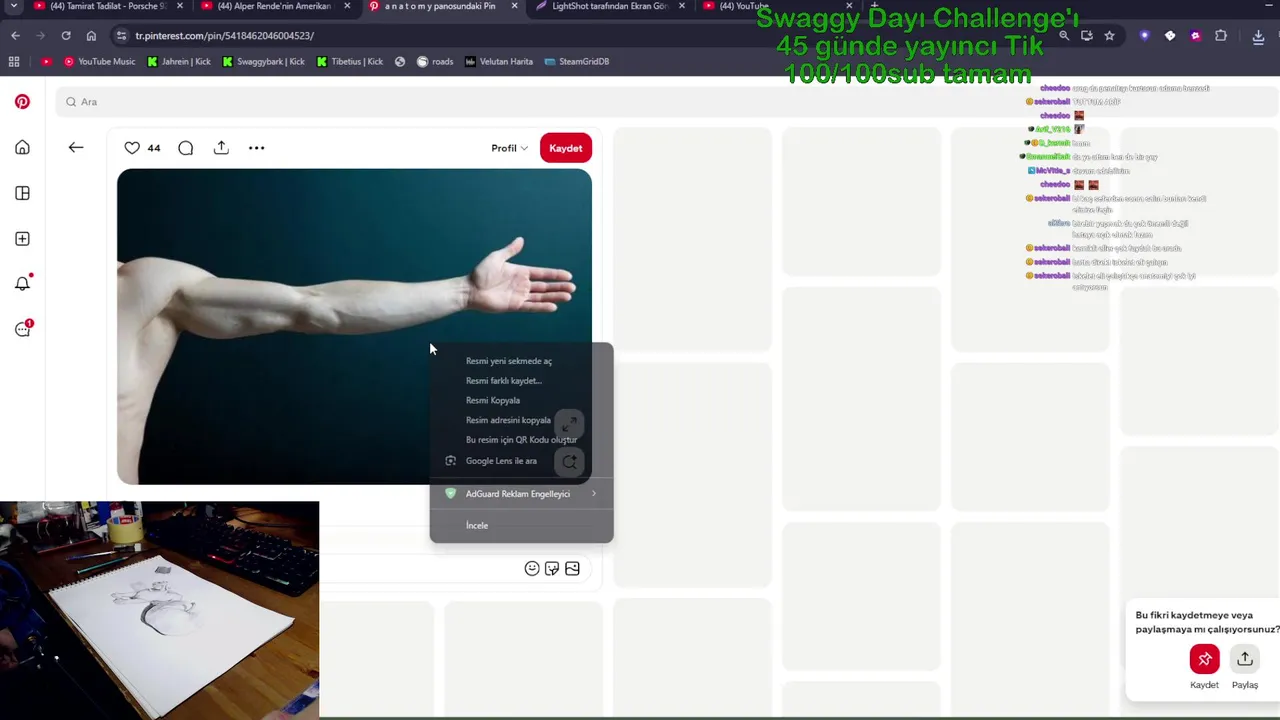The width and height of the screenshot is (1280, 720).
Task: Open Velutan Harita bookmark
Action: [x=499, y=62]
